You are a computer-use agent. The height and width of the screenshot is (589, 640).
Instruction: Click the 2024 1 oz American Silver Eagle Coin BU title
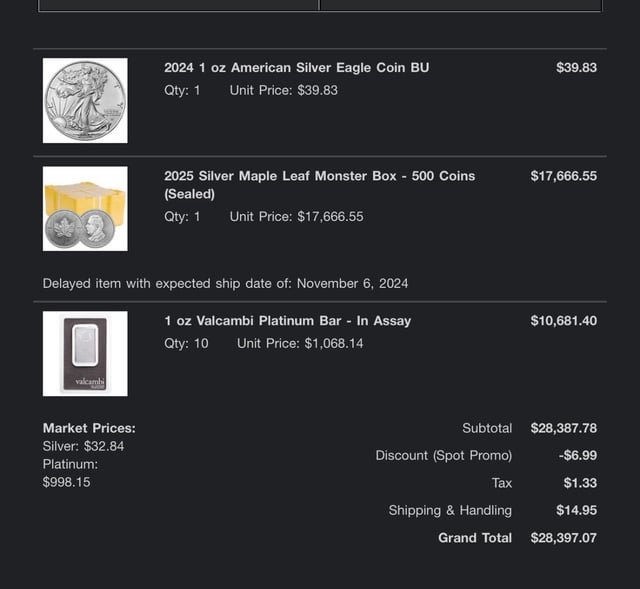(296, 68)
